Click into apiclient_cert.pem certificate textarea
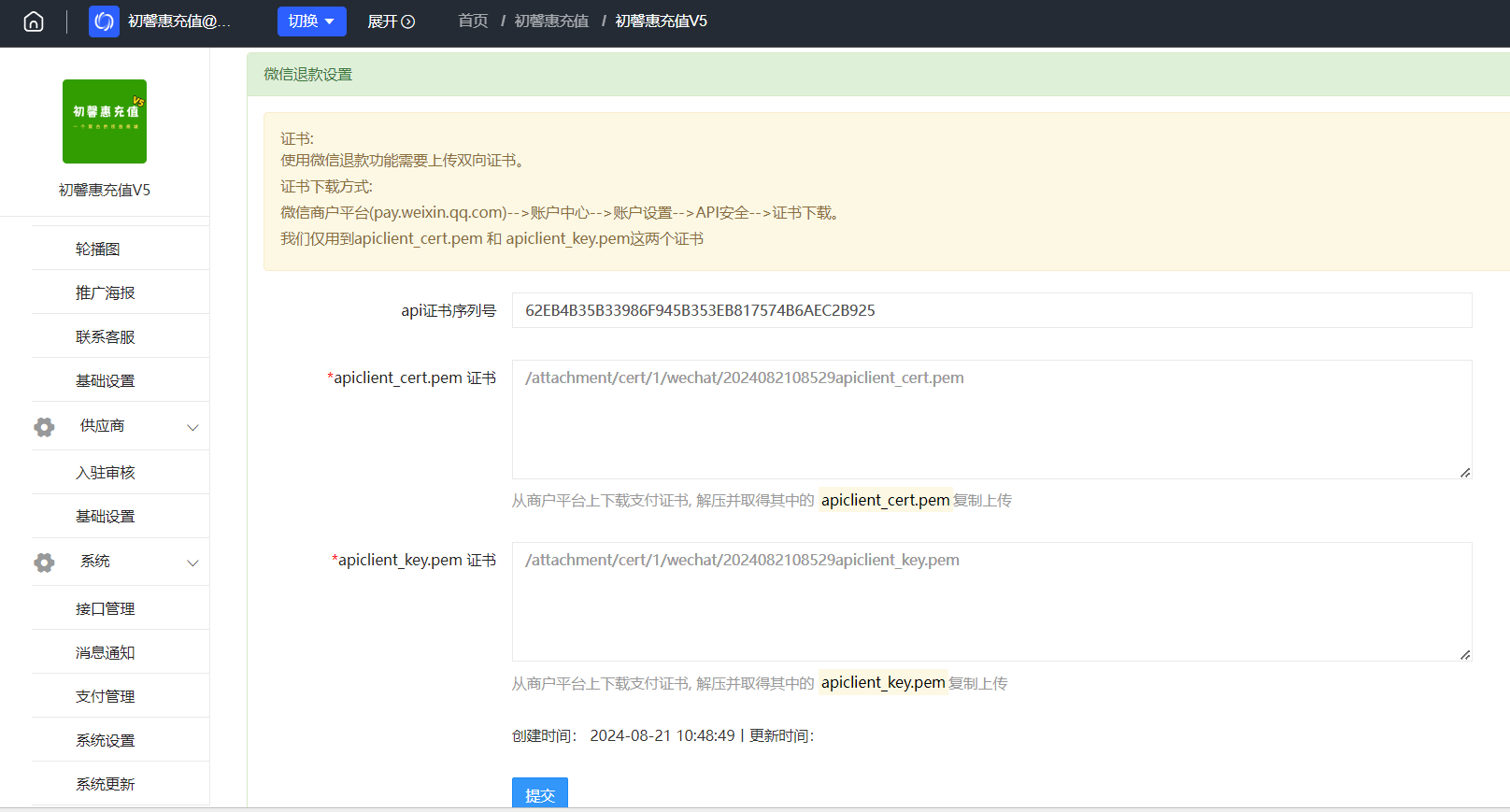The width and height of the screenshot is (1510, 812). (x=991, y=420)
